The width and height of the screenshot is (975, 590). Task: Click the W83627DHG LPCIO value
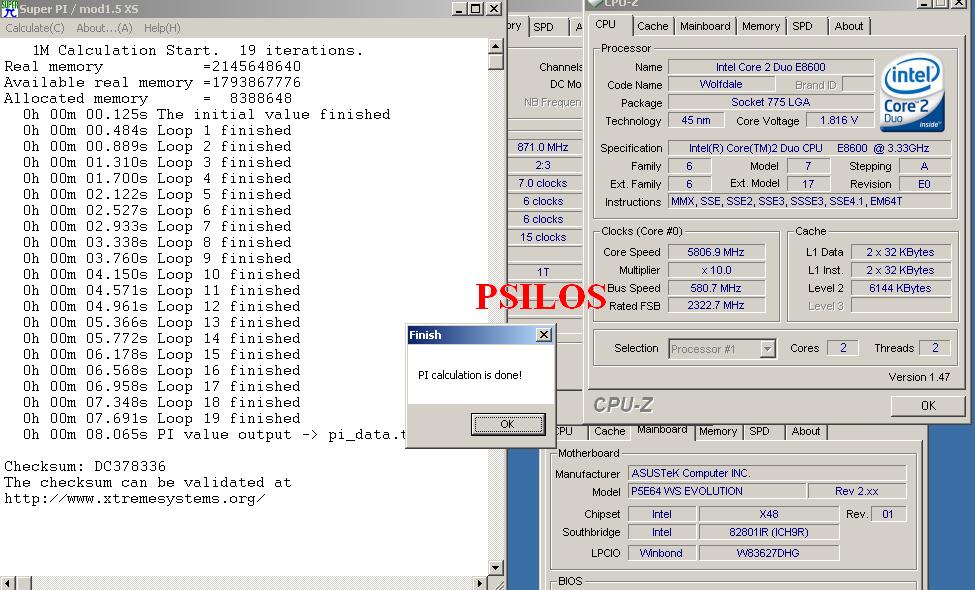769,553
